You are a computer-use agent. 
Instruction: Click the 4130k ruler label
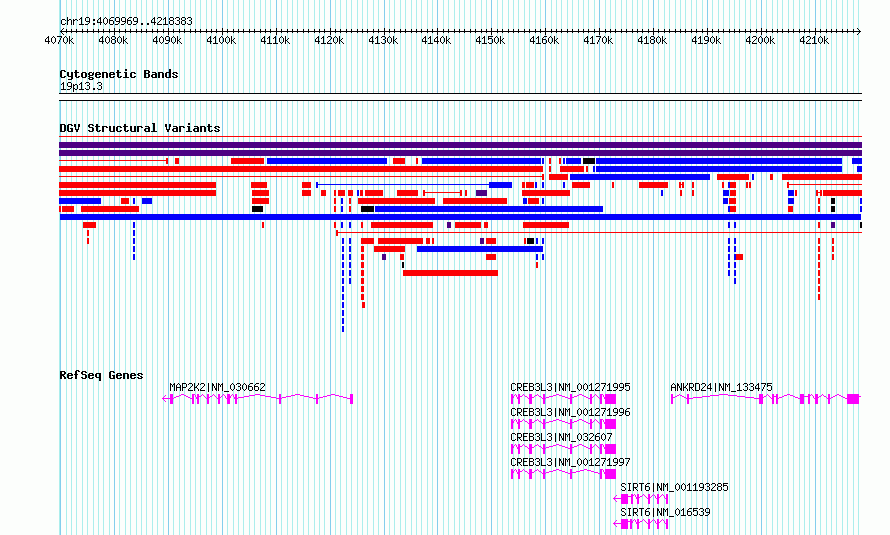click(x=383, y=40)
